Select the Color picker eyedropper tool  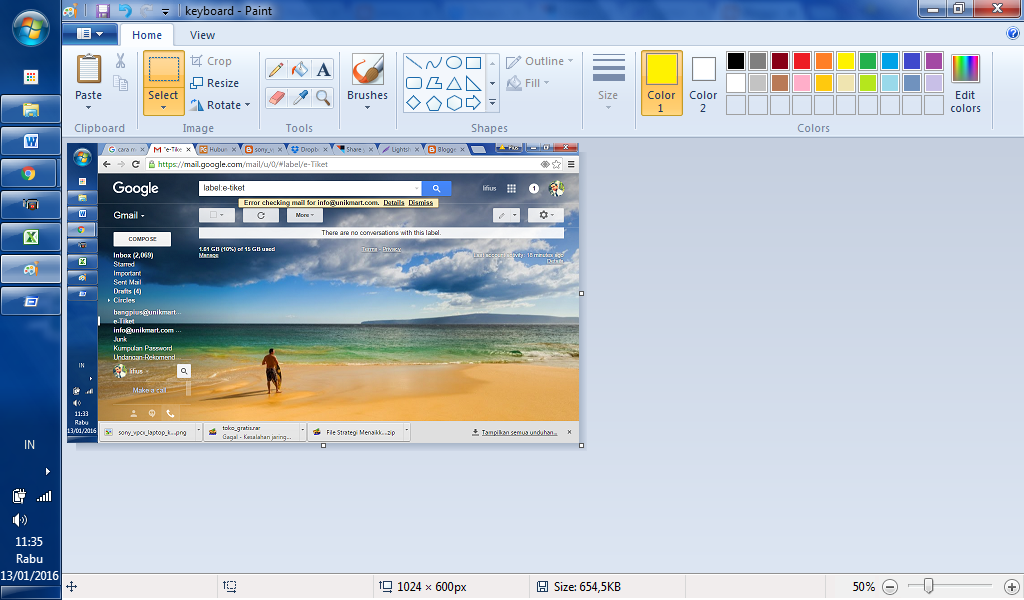tap(300, 98)
